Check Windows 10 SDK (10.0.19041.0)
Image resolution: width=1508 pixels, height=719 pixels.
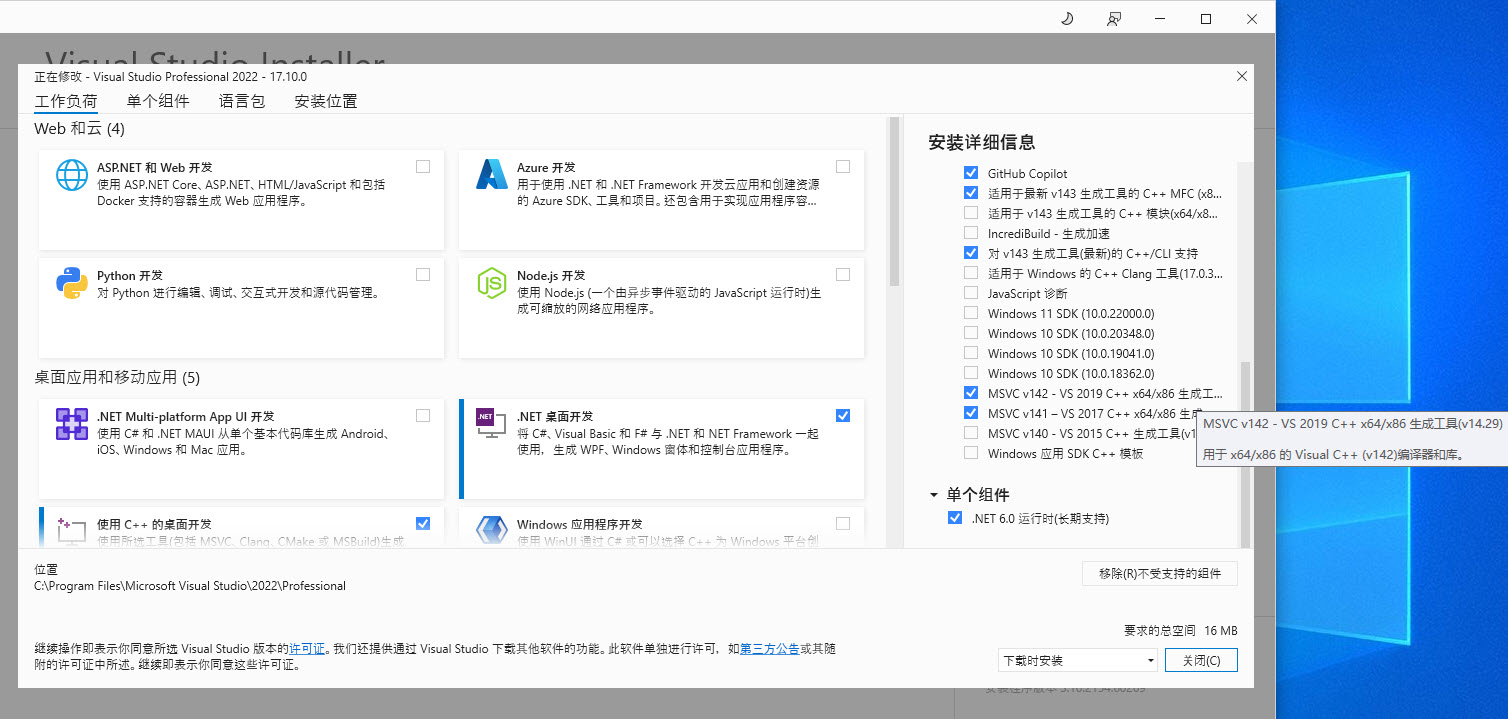pyautogui.click(x=971, y=353)
